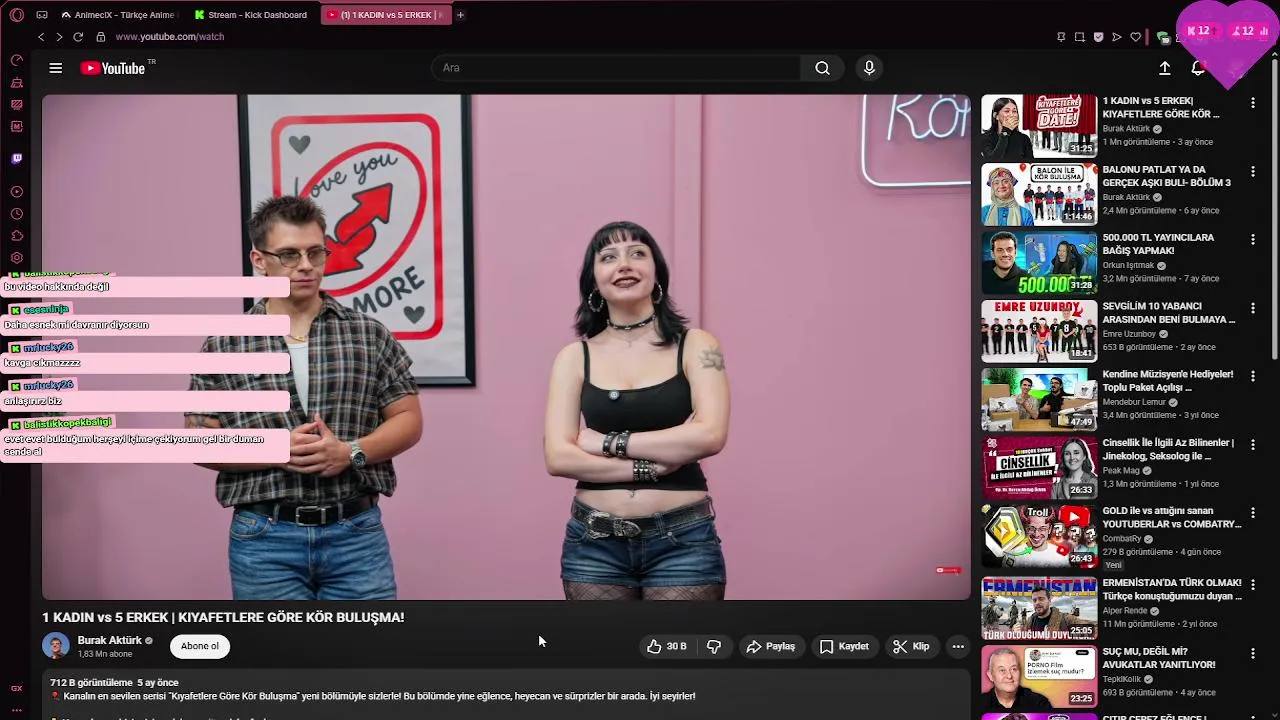
Task: Go back with the browser back arrow
Action: 41,37
